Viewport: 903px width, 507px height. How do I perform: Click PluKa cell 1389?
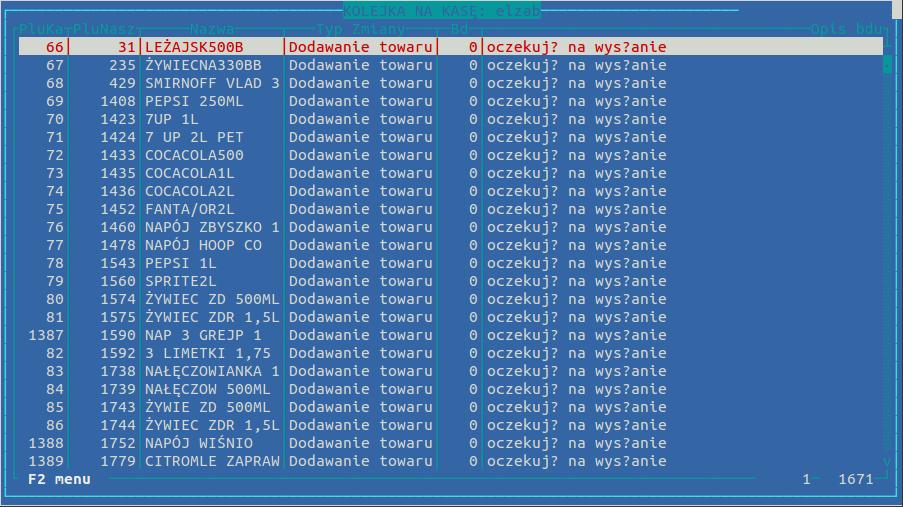click(46, 461)
